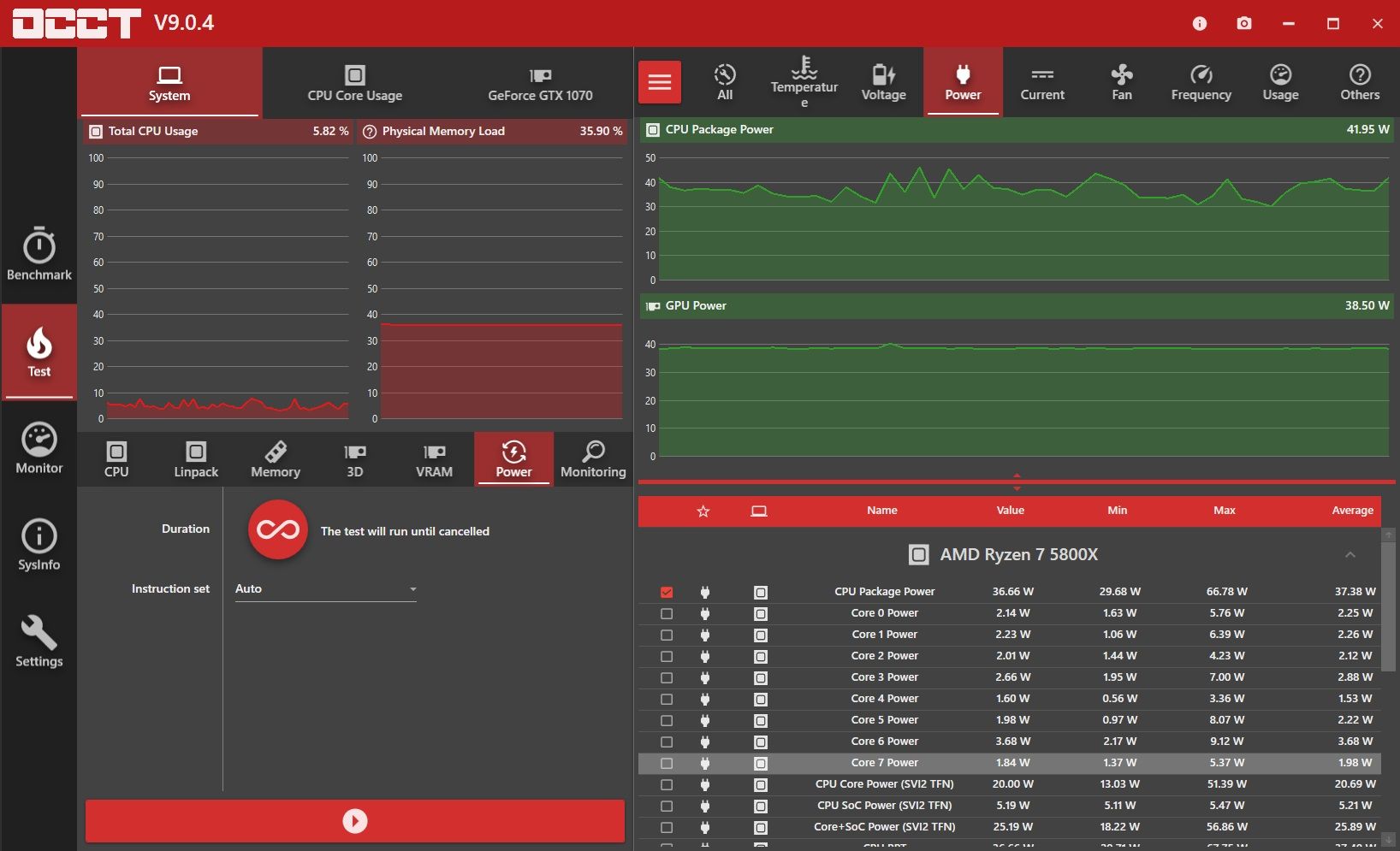Click the hamburger menu button
This screenshot has height=851, width=1400.
(660, 82)
